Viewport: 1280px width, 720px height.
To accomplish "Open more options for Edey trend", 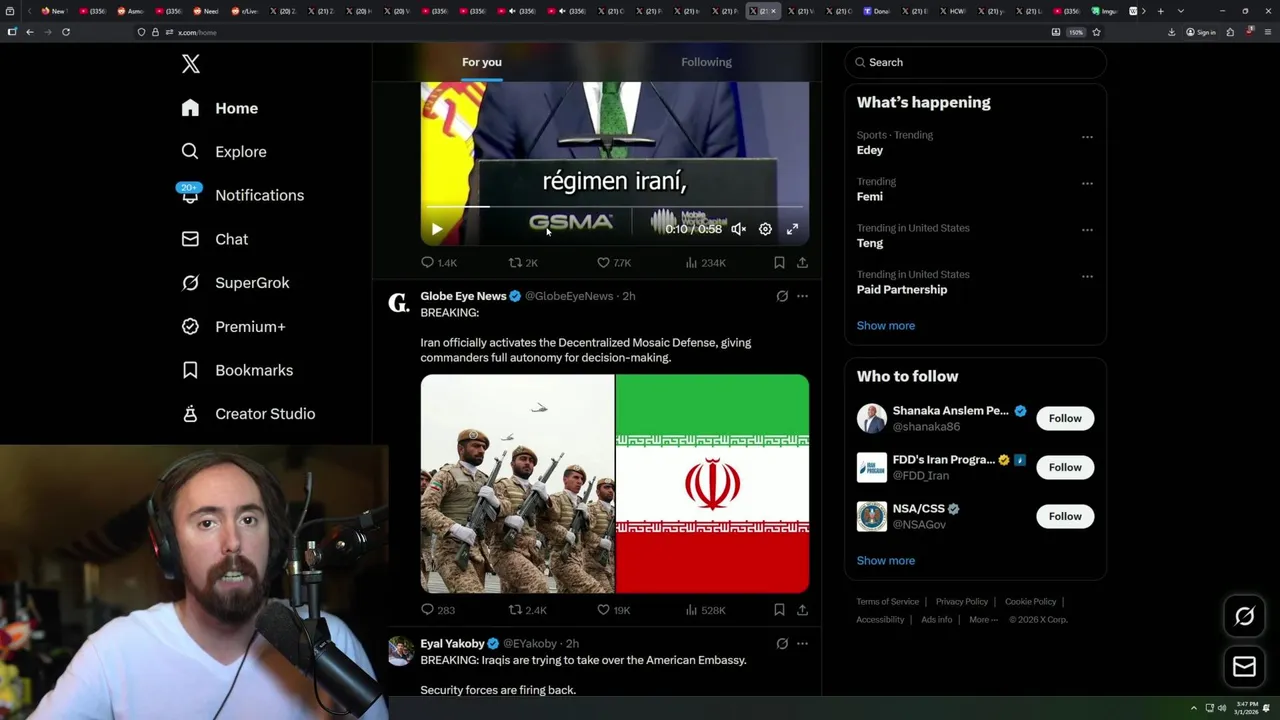I will pos(1087,137).
